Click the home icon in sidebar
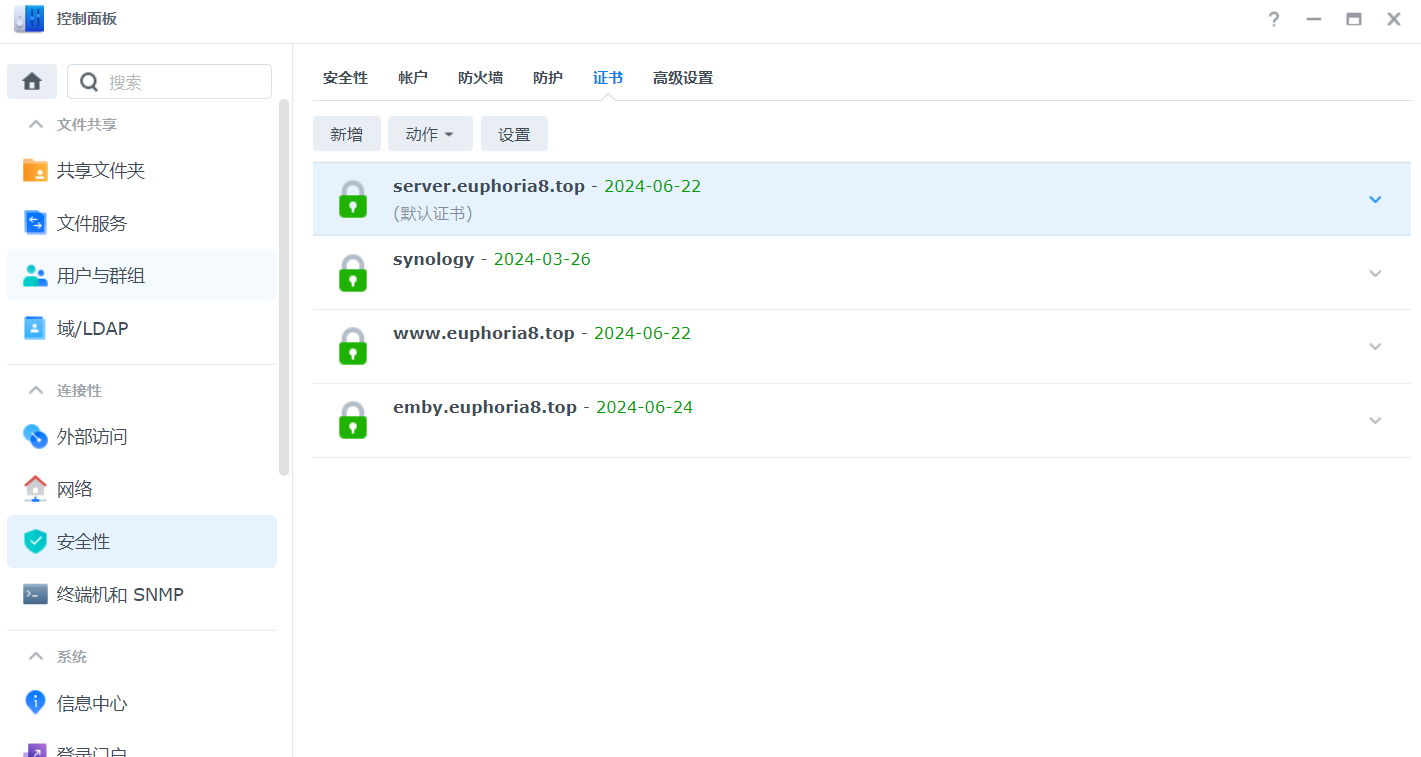Screen dimensions: 1421x757 pyautogui.click(x=32, y=82)
